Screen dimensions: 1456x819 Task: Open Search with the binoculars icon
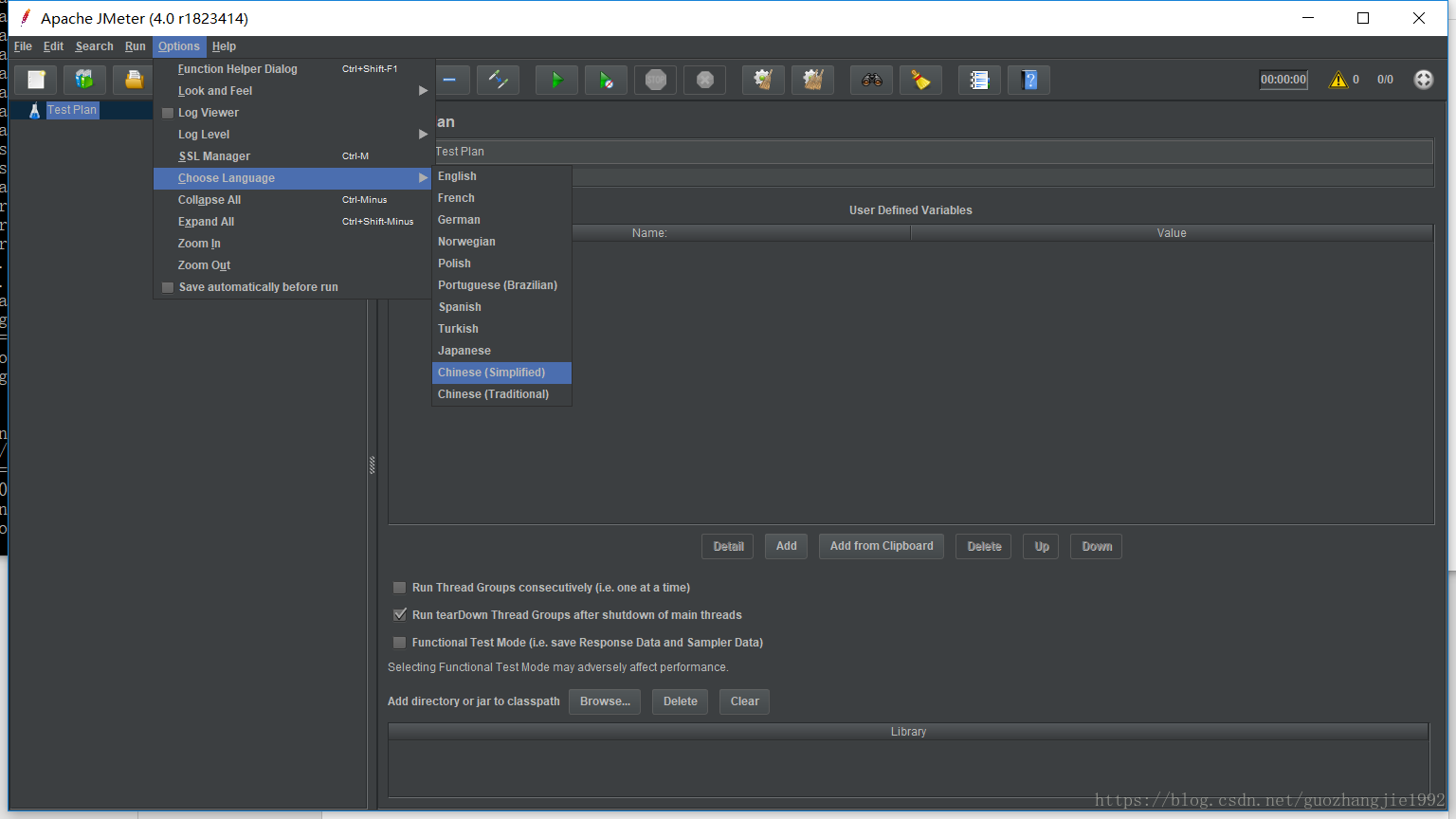(871, 80)
